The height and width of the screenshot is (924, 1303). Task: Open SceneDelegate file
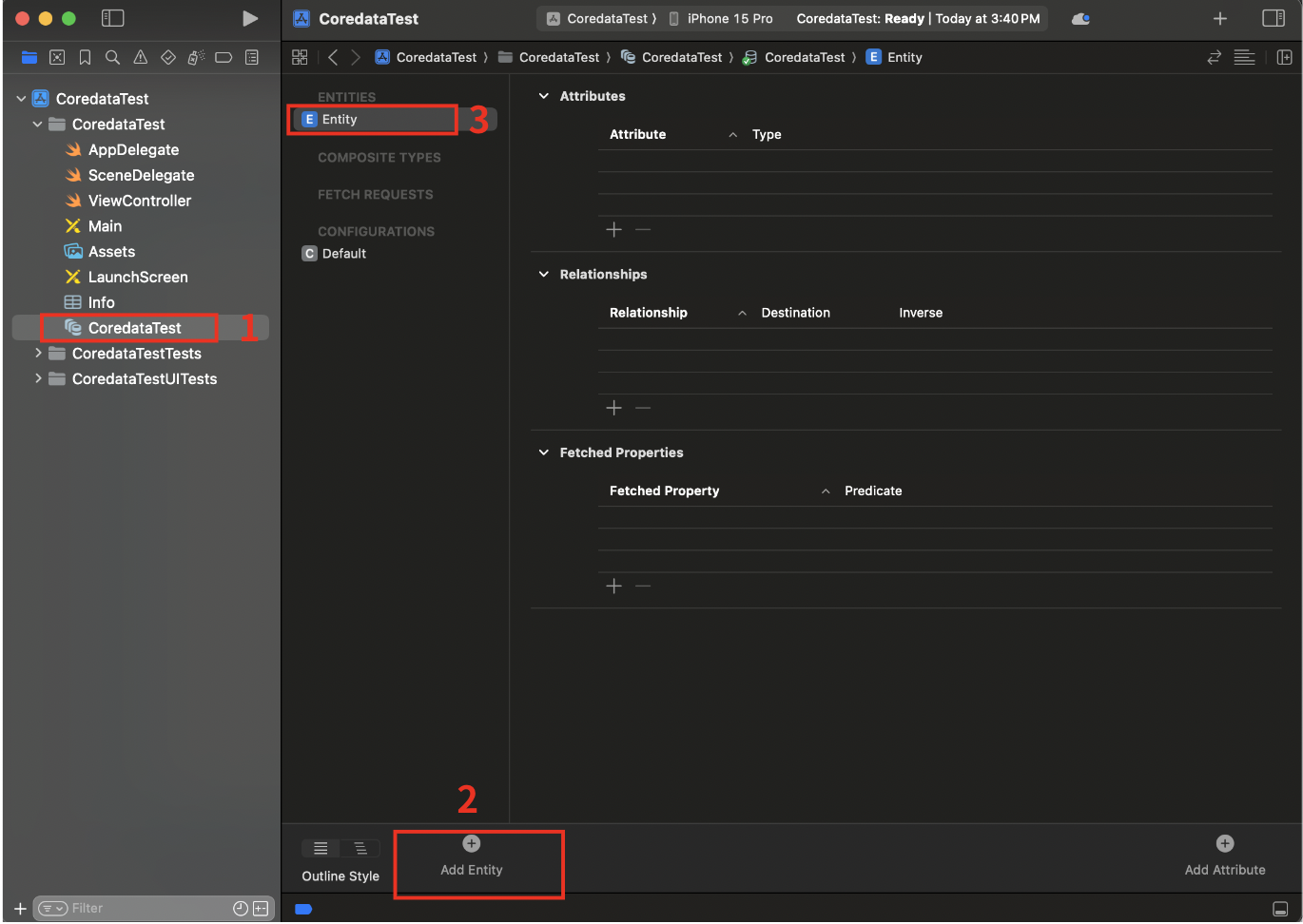pyautogui.click(x=130, y=175)
